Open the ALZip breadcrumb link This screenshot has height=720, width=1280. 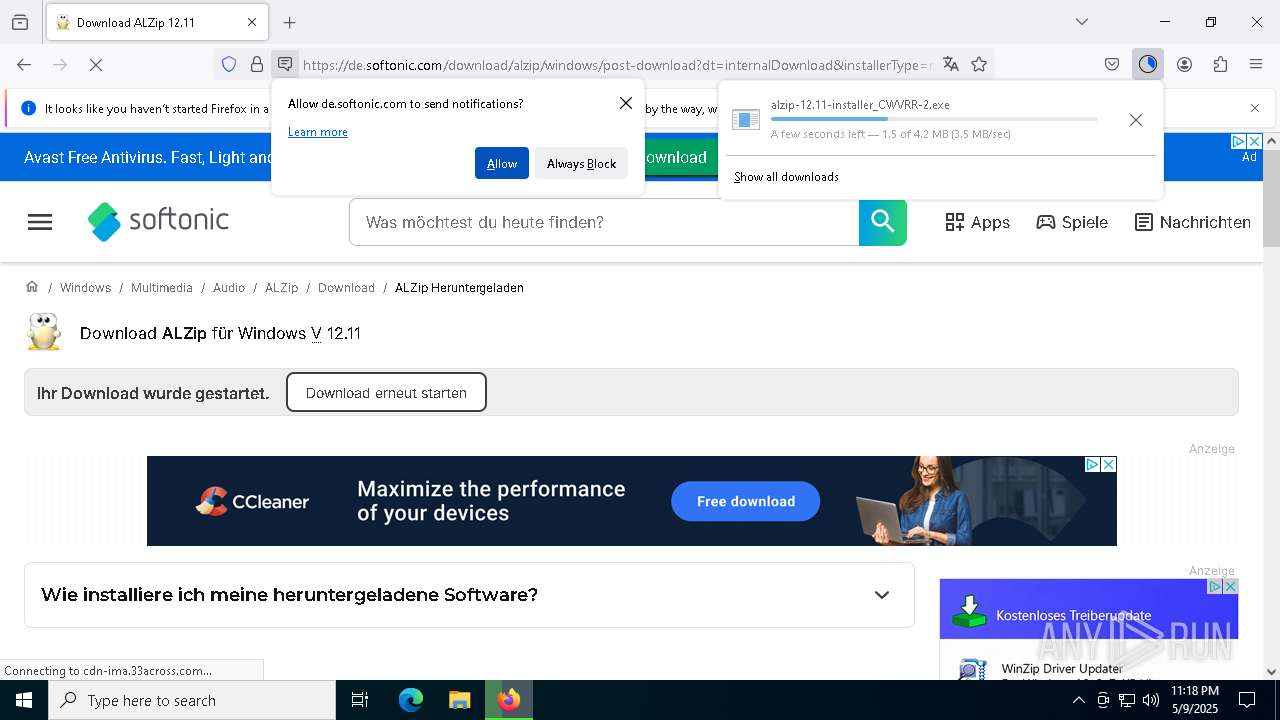(281, 288)
